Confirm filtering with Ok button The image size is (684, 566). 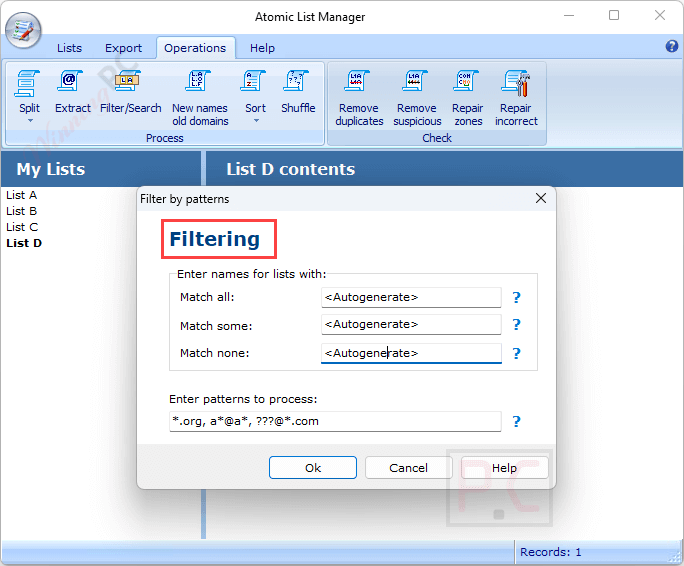click(313, 468)
